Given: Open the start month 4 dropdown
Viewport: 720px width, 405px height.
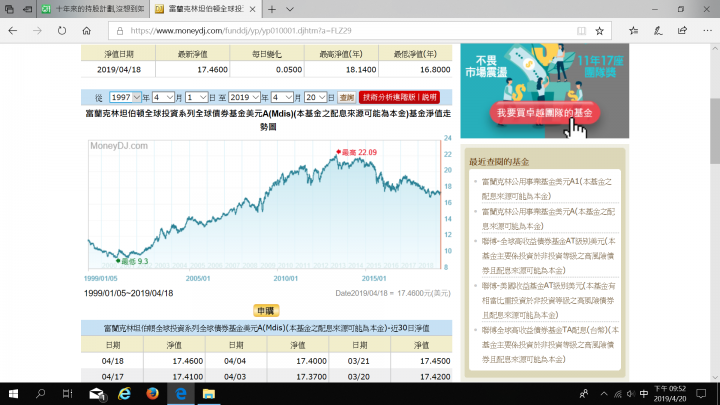Looking at the screenshot, I should point(163,97).
